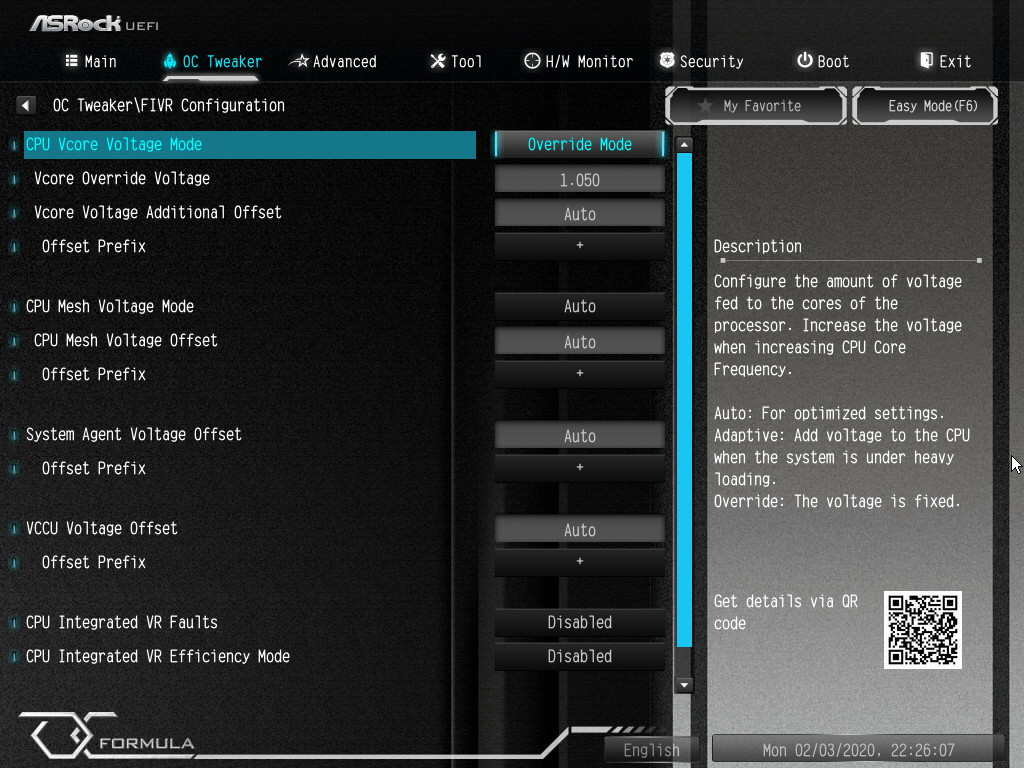Click the back arrow beside OC Tweaker\FIVR Configuration
The image size is (1024, 768).
[x=25, y=105]
